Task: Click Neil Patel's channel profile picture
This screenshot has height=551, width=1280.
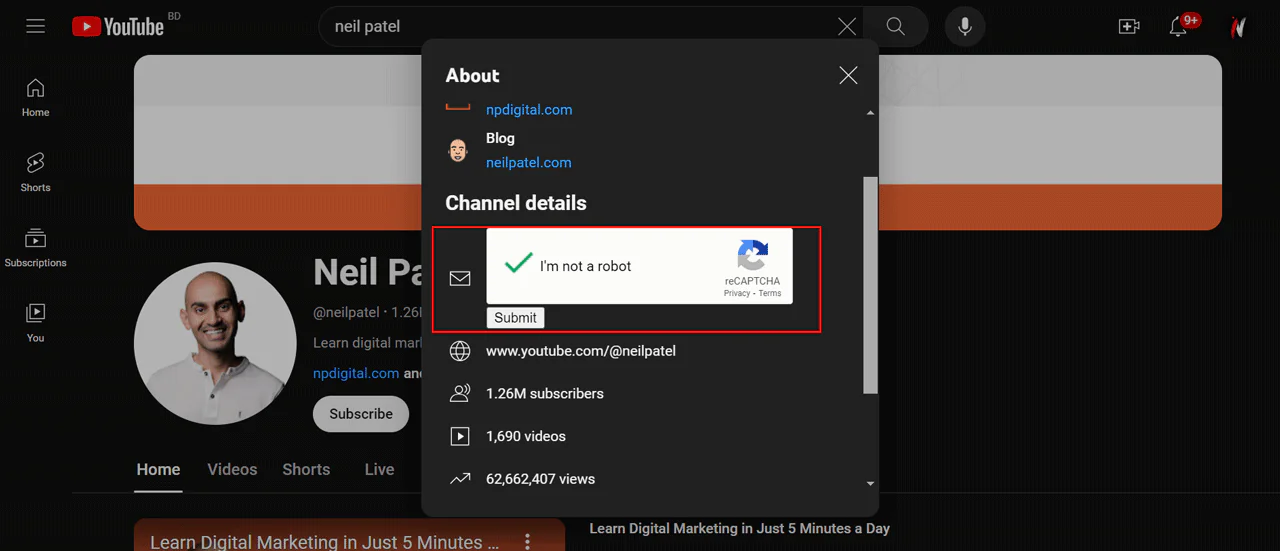Action: [x=215, y=345]
